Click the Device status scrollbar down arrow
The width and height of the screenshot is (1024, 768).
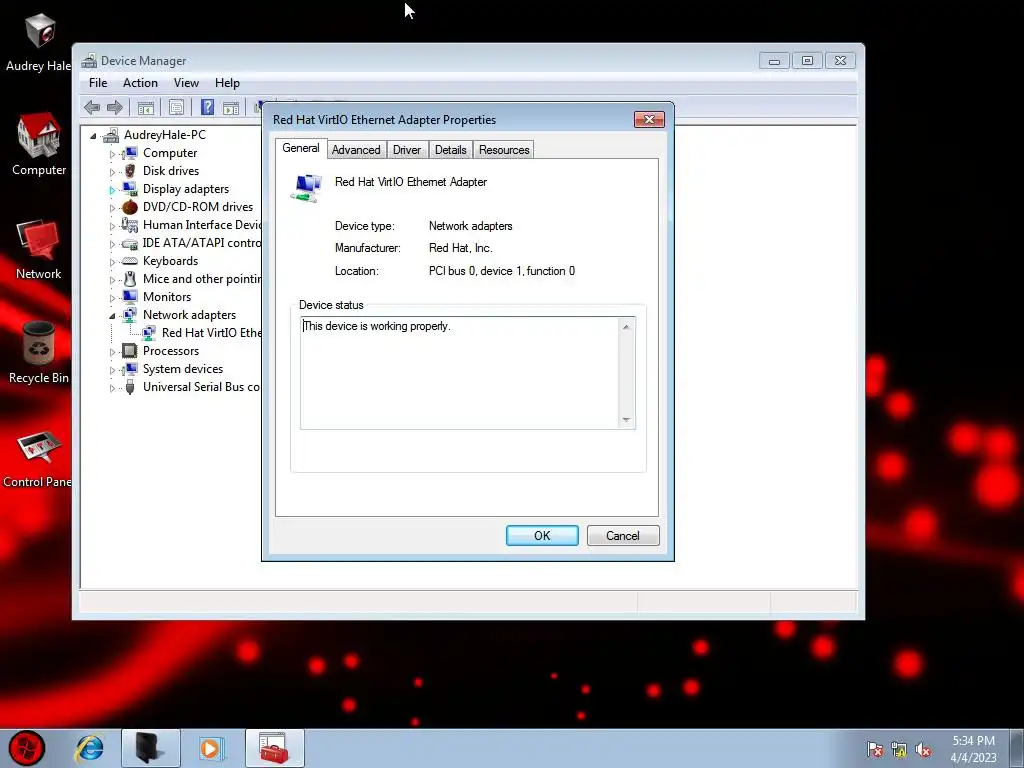point(626,419)
